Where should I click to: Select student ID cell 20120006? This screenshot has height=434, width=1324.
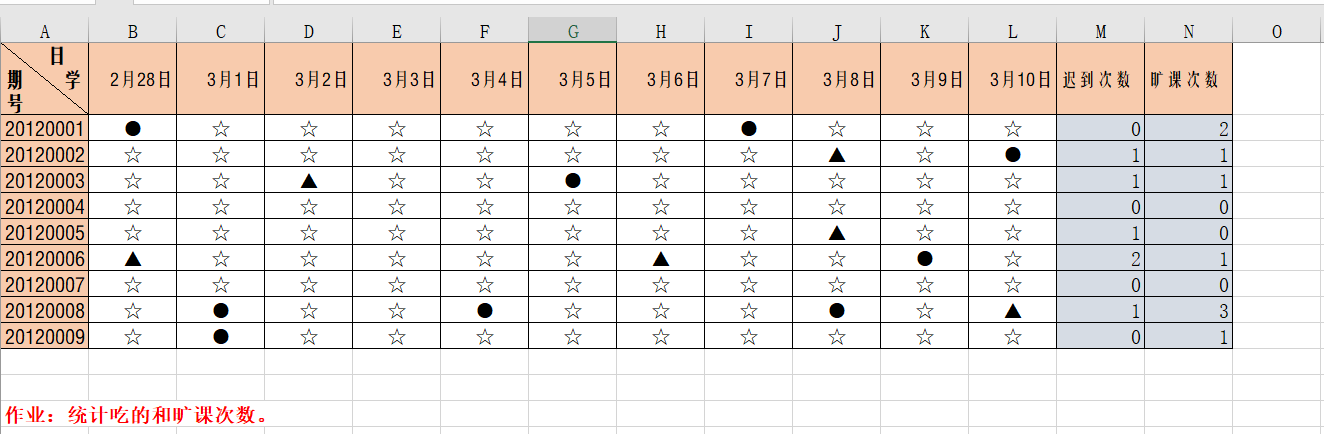click(45, 258)
